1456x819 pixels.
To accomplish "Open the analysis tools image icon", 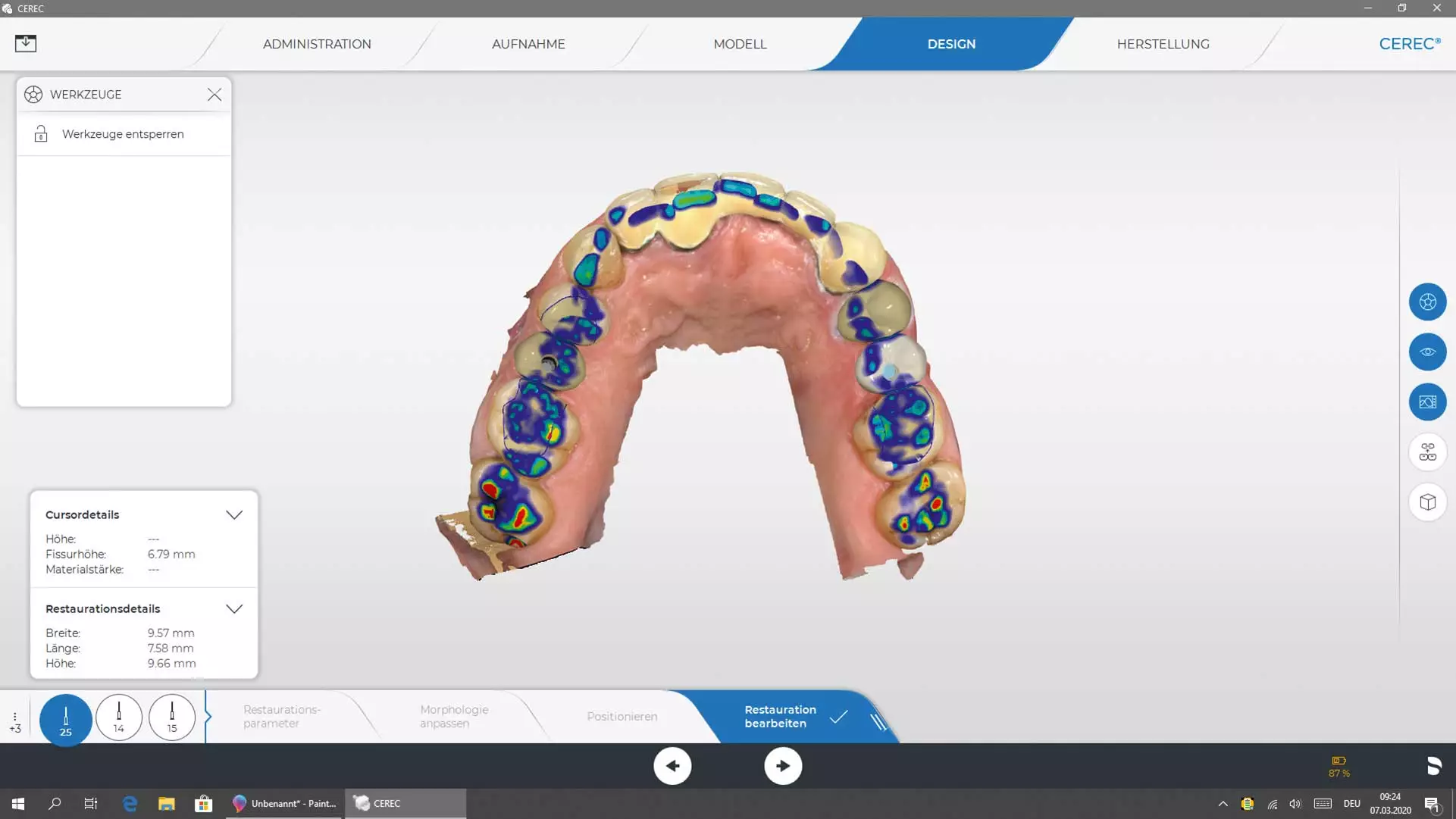I will click(x=1427, y=402).
